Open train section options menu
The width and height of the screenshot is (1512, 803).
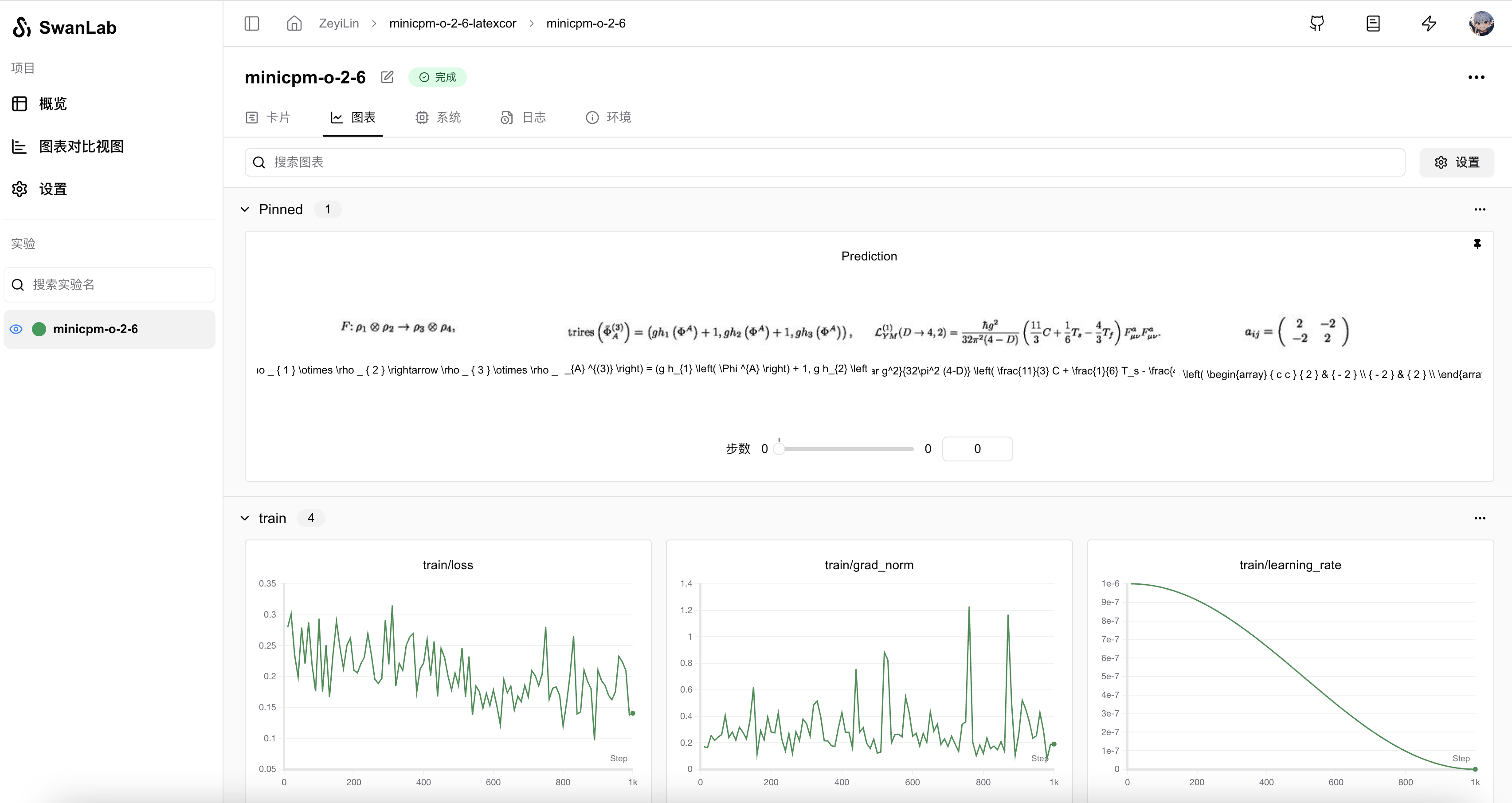point(1480,518)
